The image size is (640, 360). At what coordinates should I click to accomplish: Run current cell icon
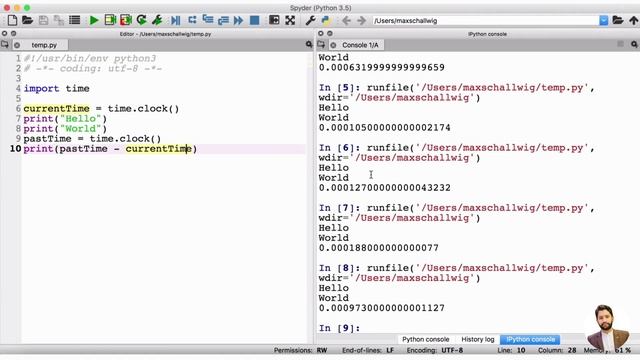tap(110, 20)
